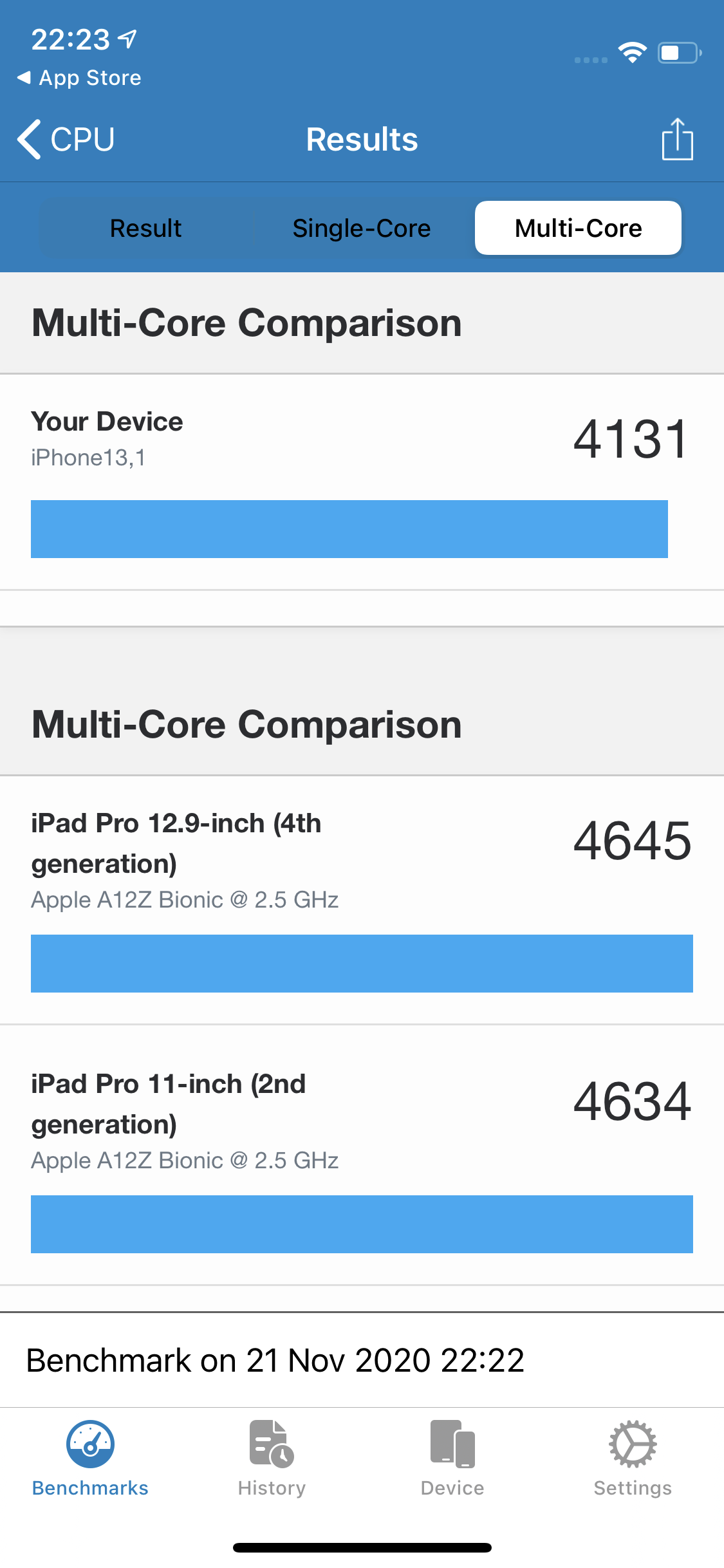Tap the Wi-Fi status icon
Screen dimensions: 724x1568
pos(633,53)
